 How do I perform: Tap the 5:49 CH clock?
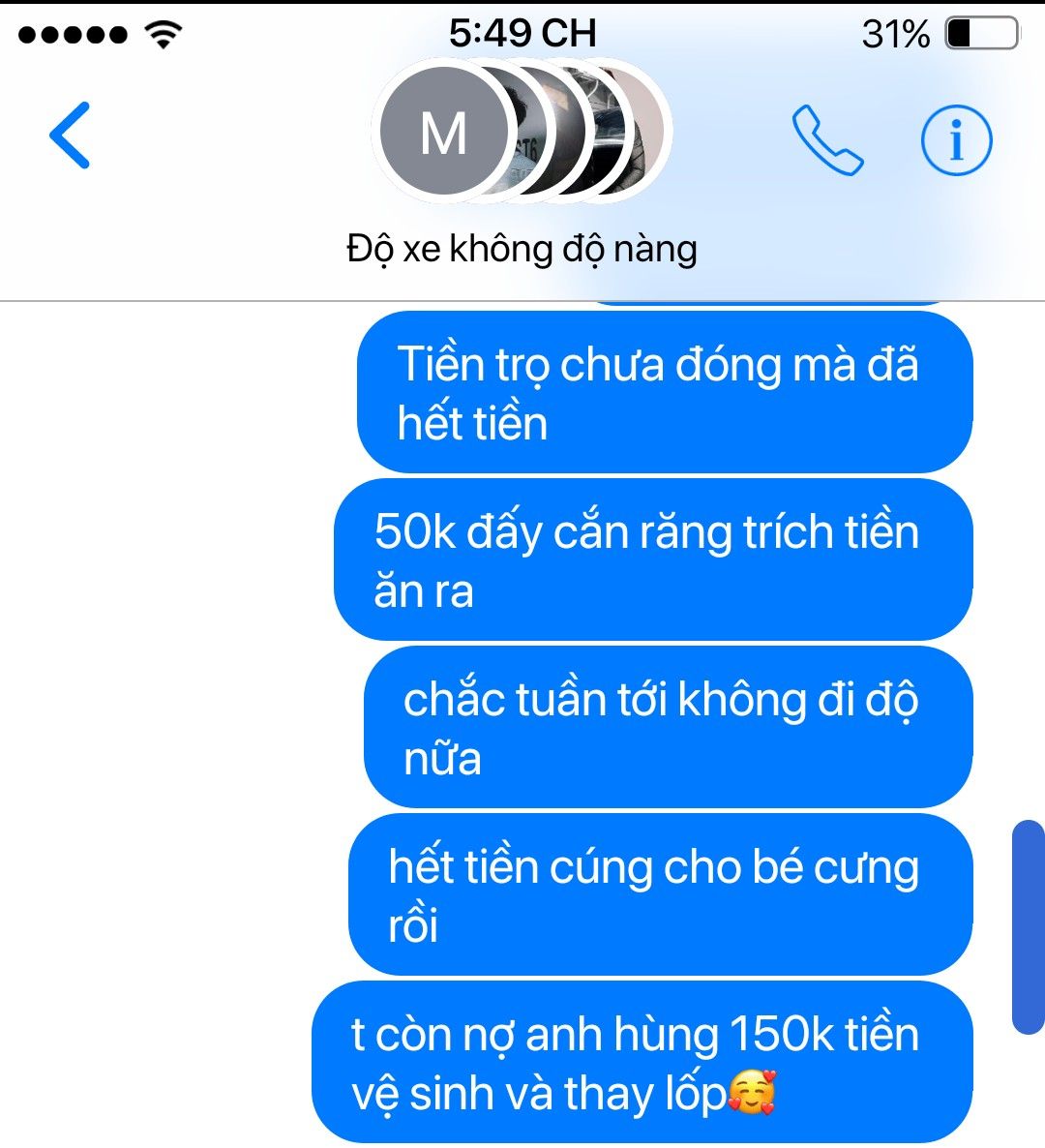click(522, 34)
